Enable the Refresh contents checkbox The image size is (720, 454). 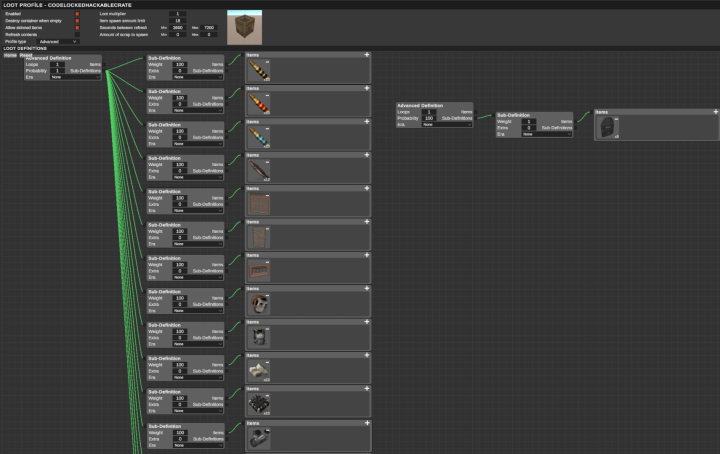tap(77, 34)
